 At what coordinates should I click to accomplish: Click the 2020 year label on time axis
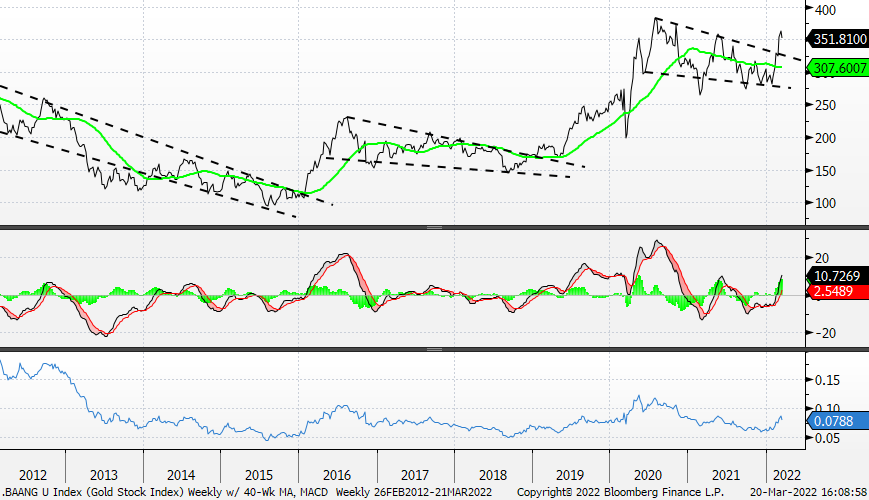tap(648, 475)
